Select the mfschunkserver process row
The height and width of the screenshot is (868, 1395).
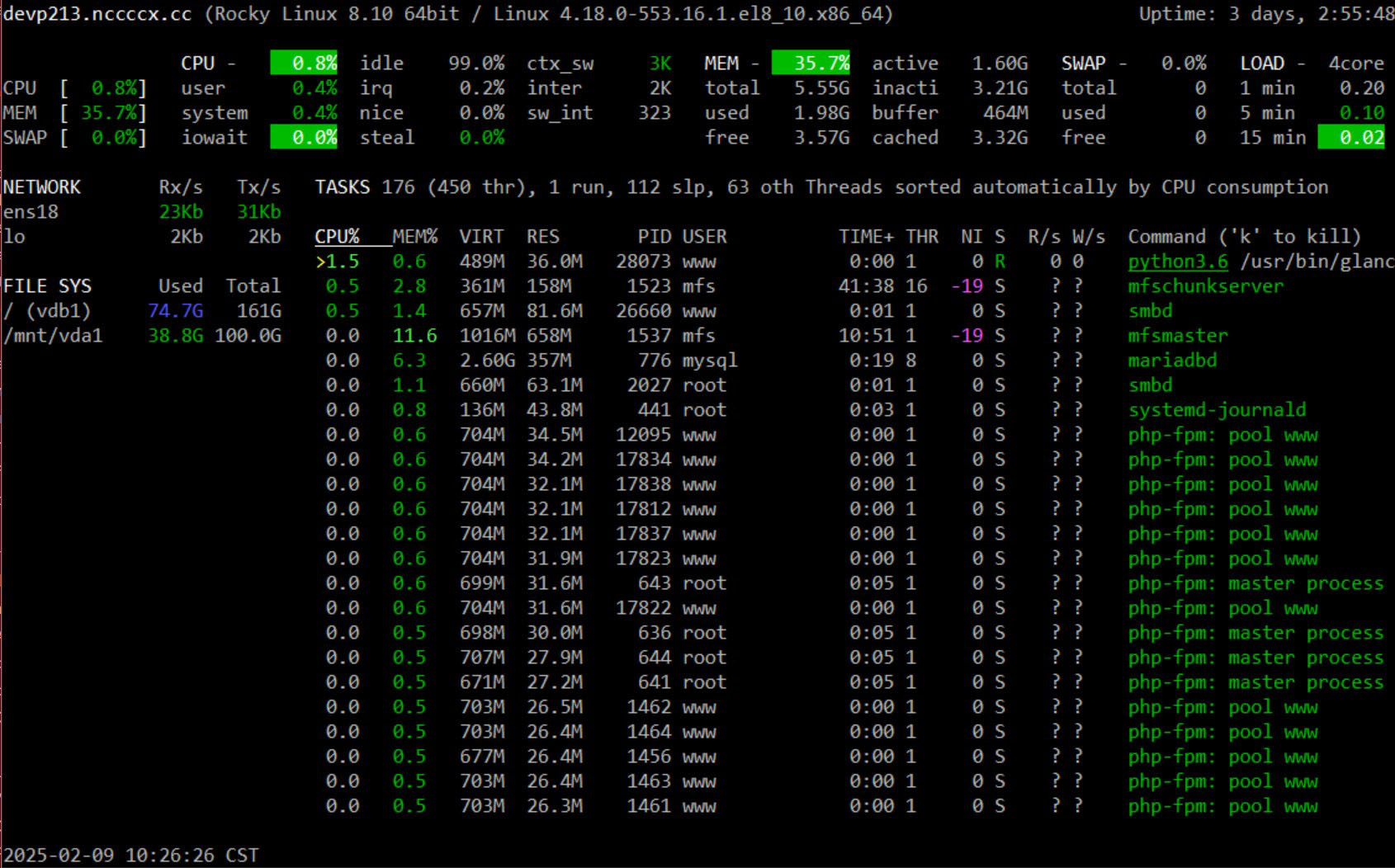click(854, 286)
